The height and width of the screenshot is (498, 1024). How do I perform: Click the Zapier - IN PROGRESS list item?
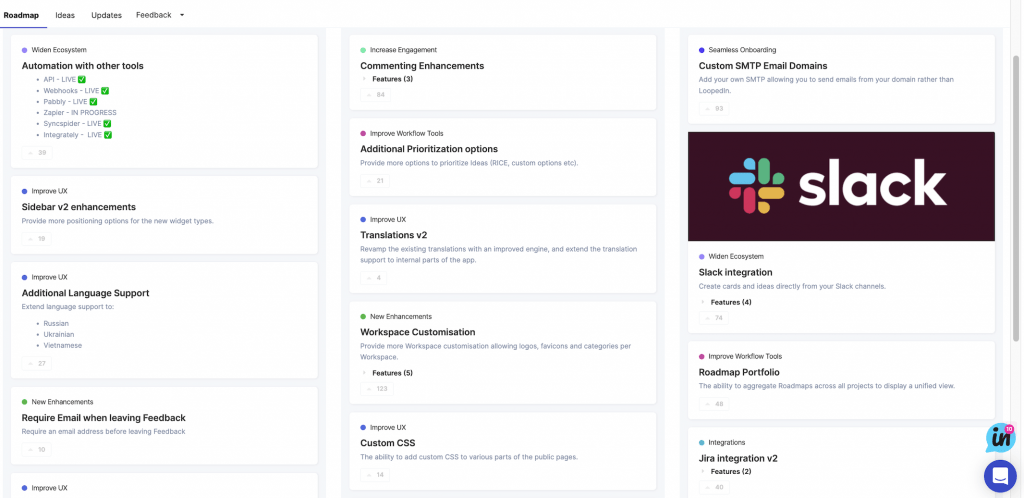click(80, 113)
